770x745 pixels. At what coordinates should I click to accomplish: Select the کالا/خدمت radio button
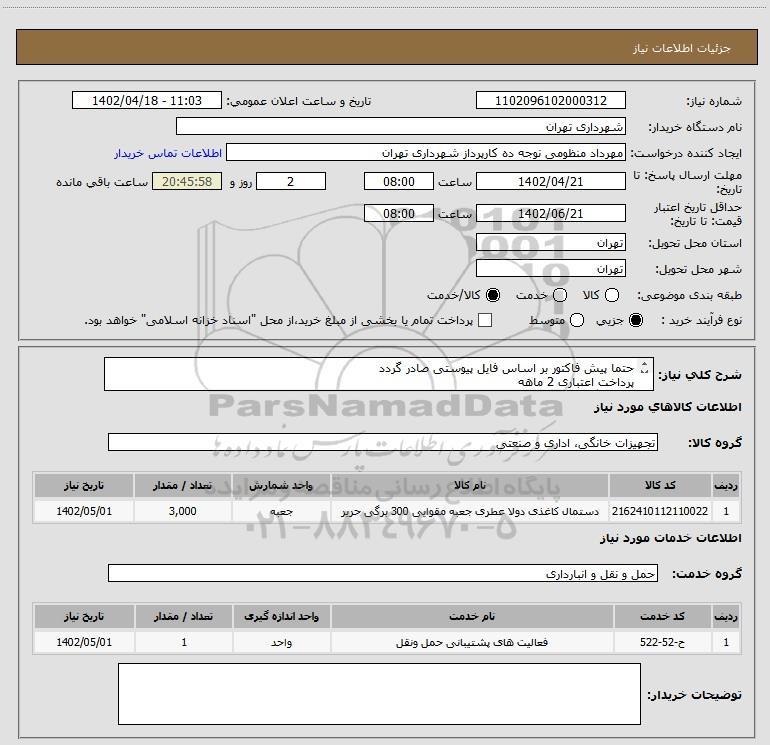point(493,295)
